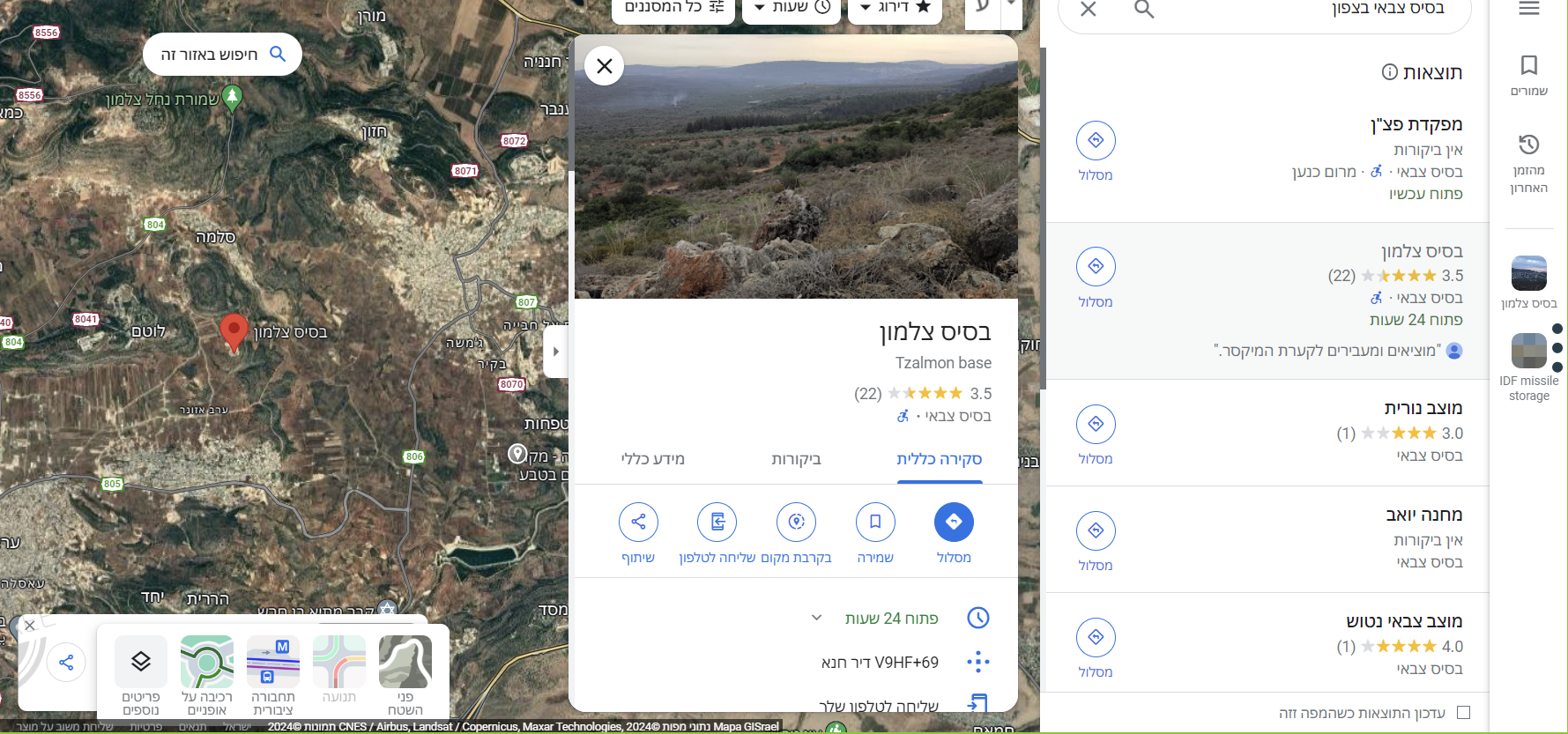Image resolution: width=1568 pixels, height=734 pixels.
Task: Click the info icon beside תוצאות heading
Action: [1390, 72]
